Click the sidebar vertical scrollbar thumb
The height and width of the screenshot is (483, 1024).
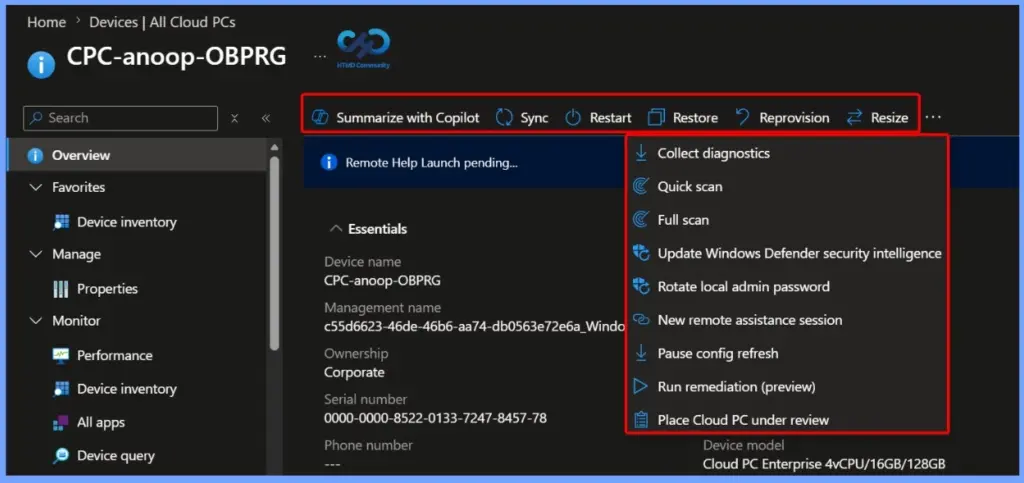(x=274, y=252)
